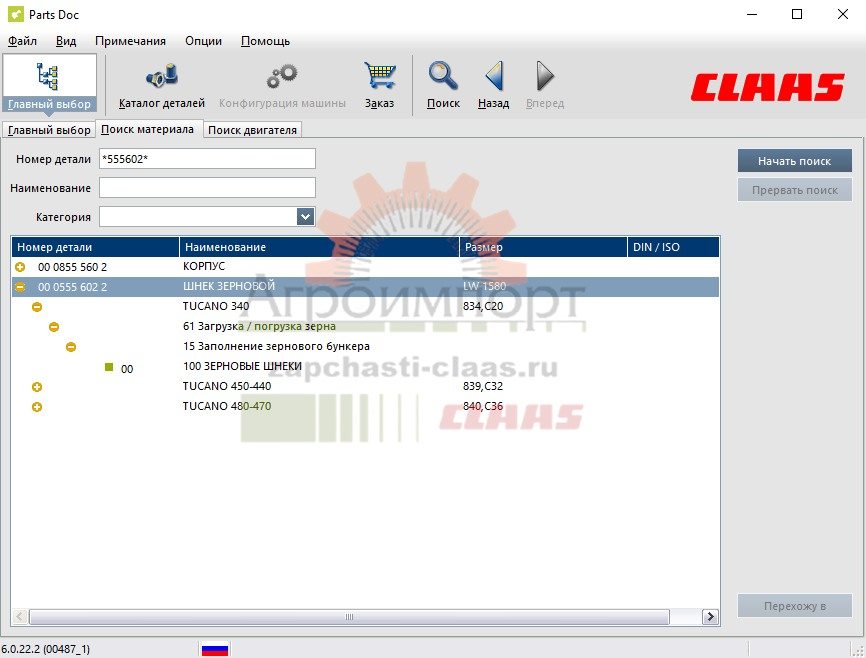Collapse the TUCANO 340 node
866x658 pixels.
pos(37,307)
